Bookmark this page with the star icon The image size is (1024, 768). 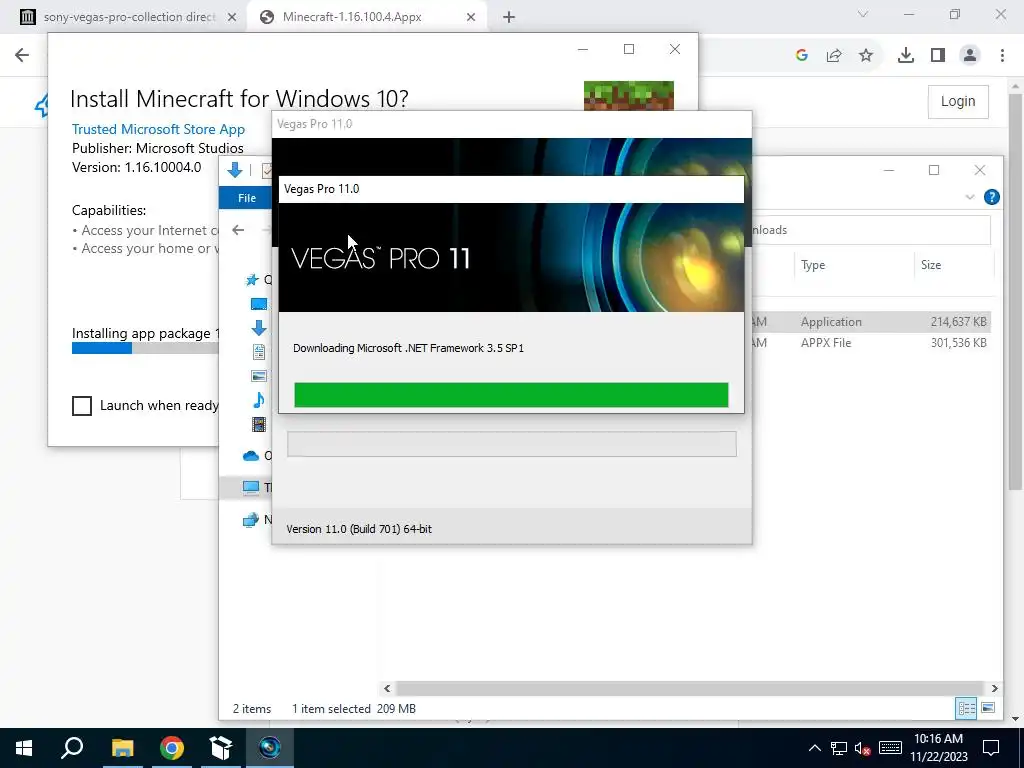pyautogui.click(x=866, y=56)
